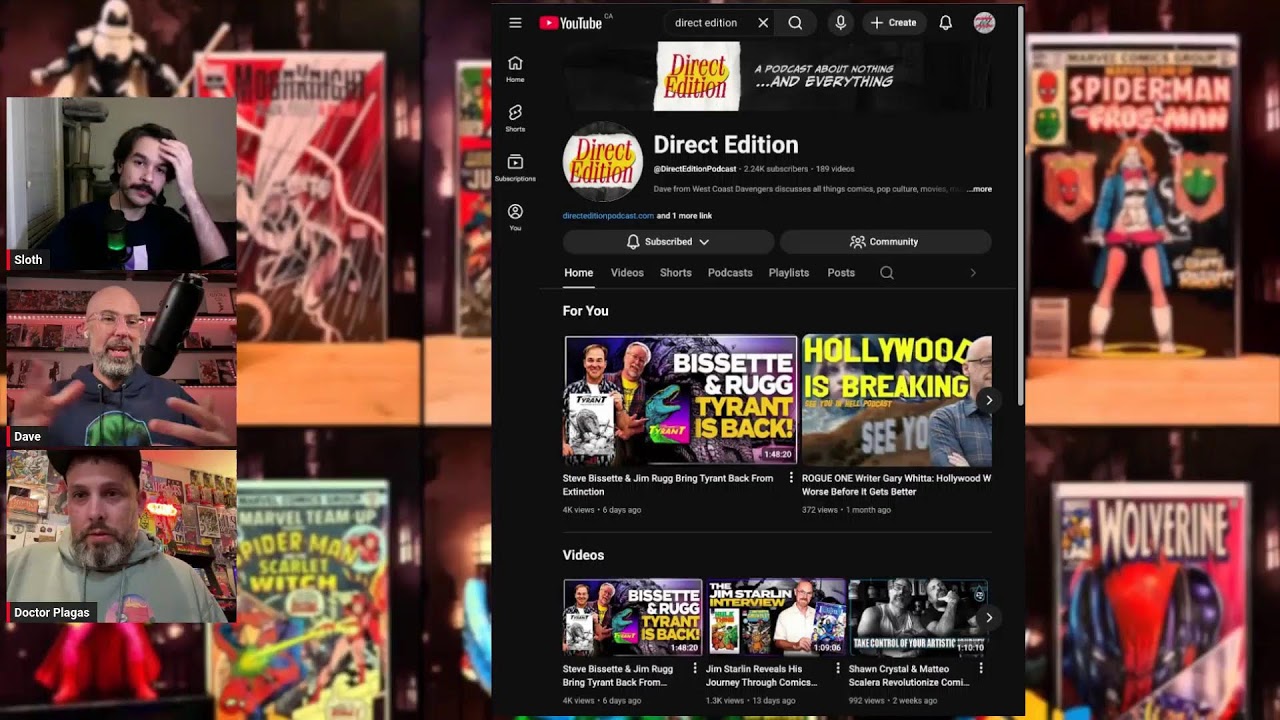
Task: Open Shorts in the sidebar
Action: pyautogui.click(x=515, y=118)
